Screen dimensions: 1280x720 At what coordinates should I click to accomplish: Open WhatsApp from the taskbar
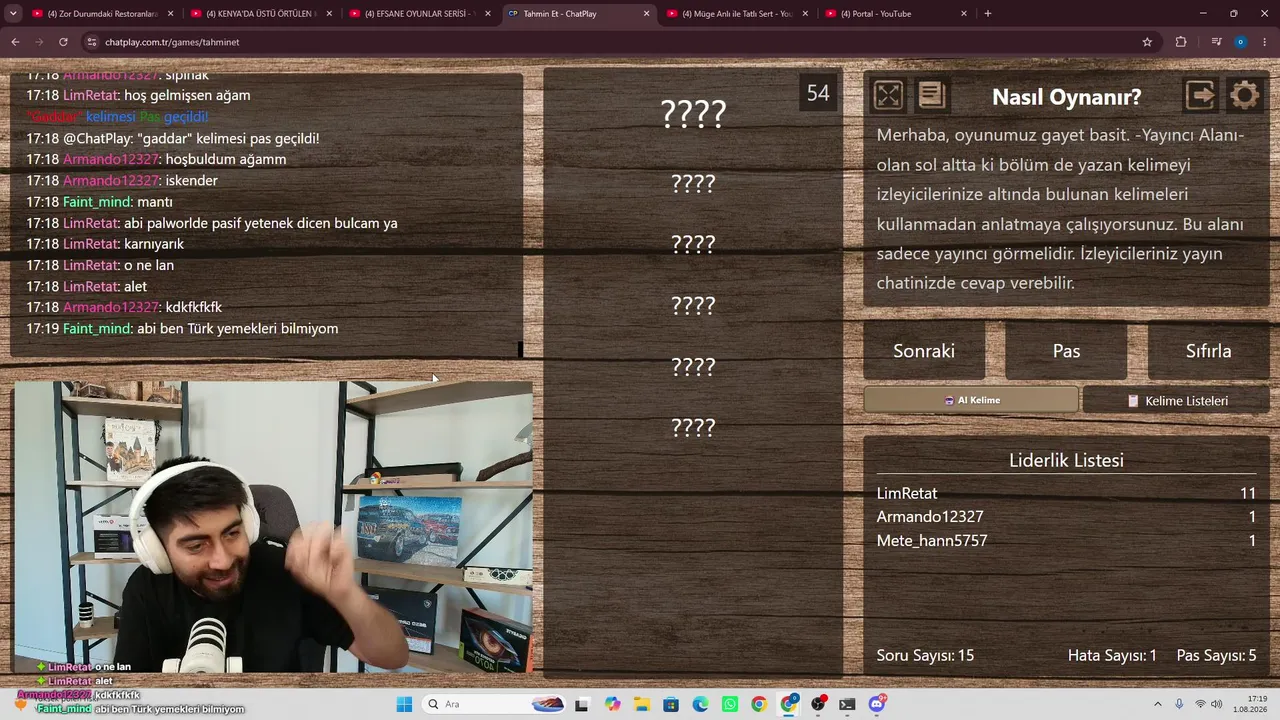(x=730, y=704)
